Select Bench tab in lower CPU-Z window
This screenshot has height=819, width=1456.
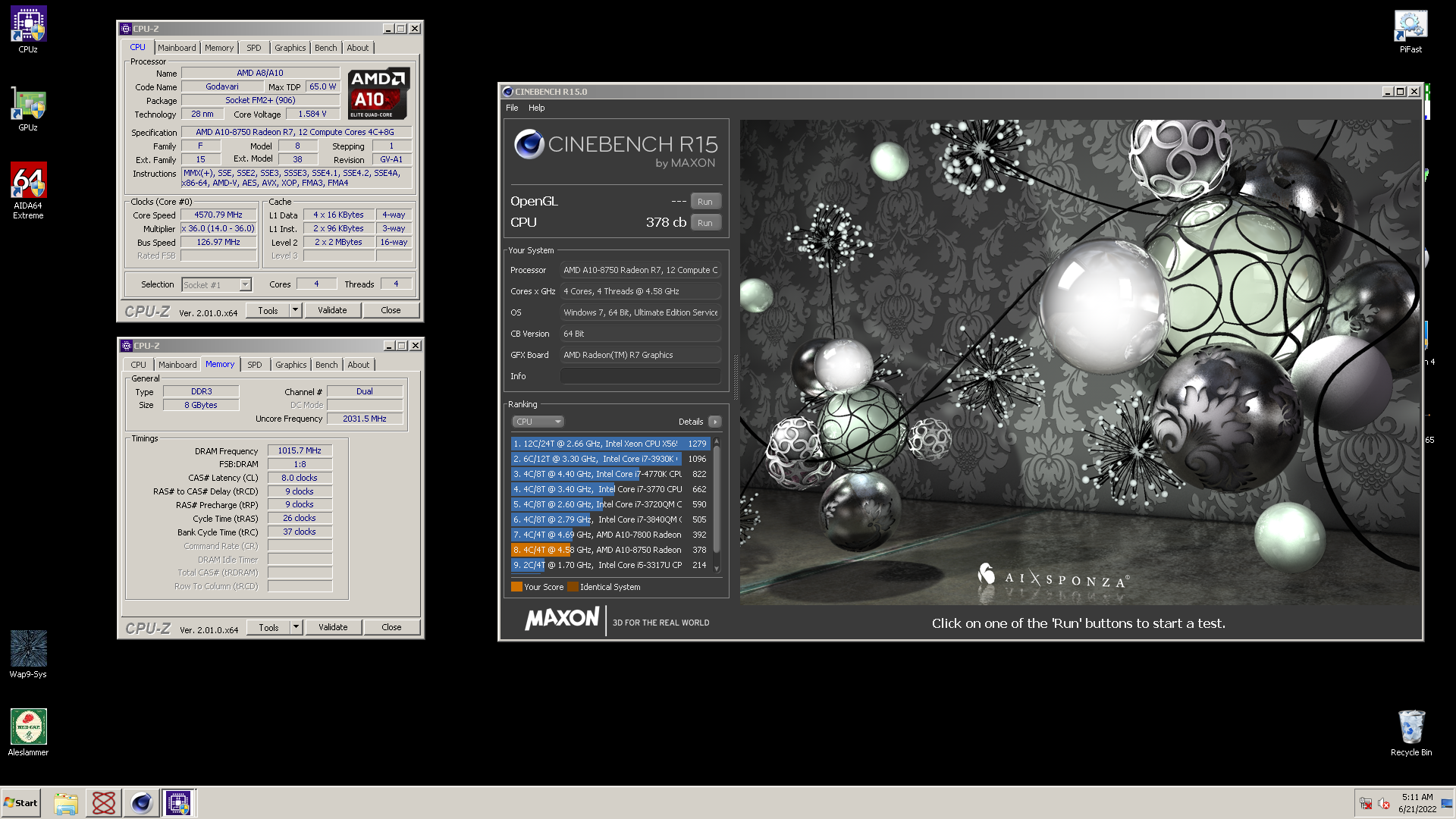[x=327, y=365]
